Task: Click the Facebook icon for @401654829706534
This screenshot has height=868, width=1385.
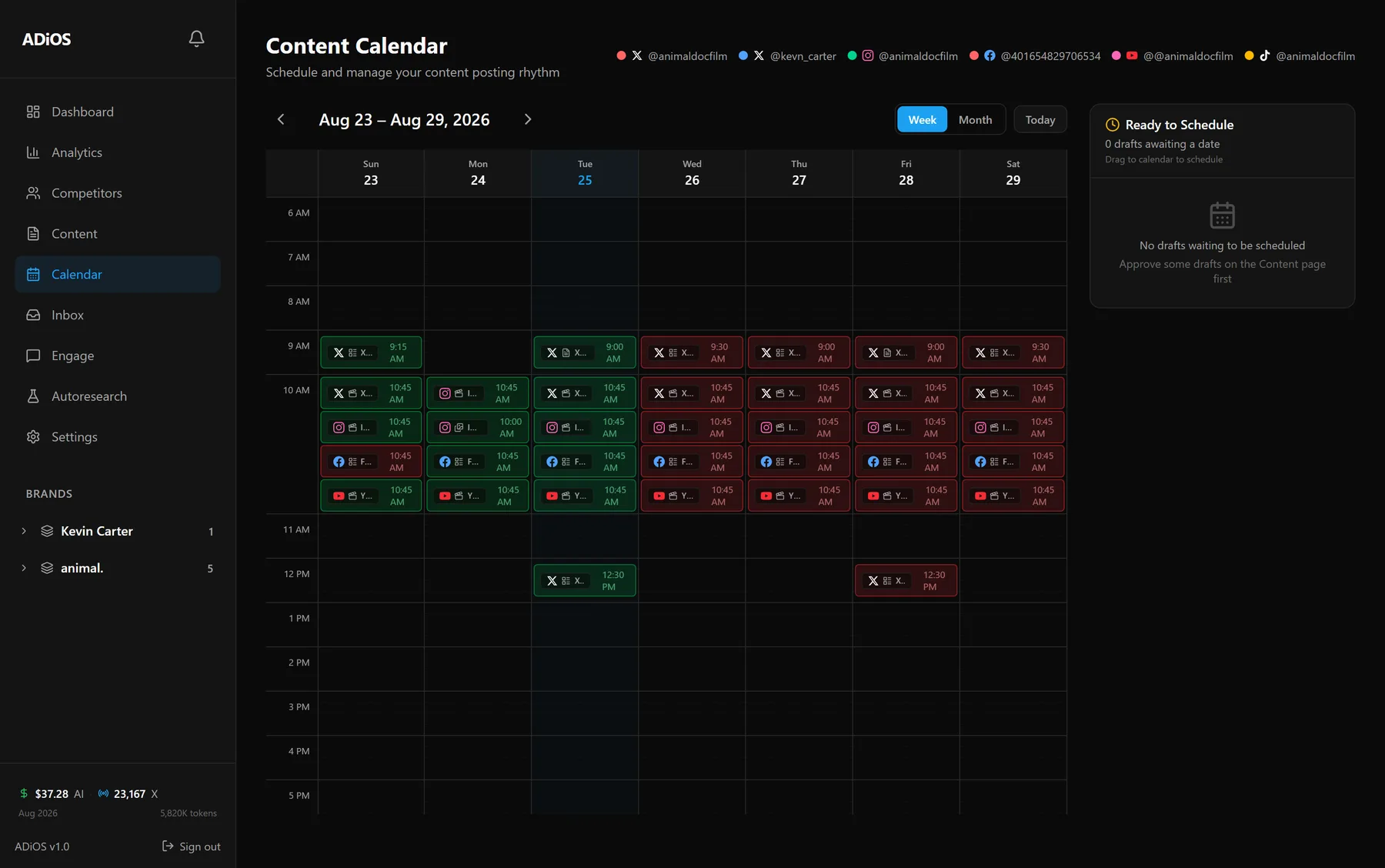Action: coord(990,55)
